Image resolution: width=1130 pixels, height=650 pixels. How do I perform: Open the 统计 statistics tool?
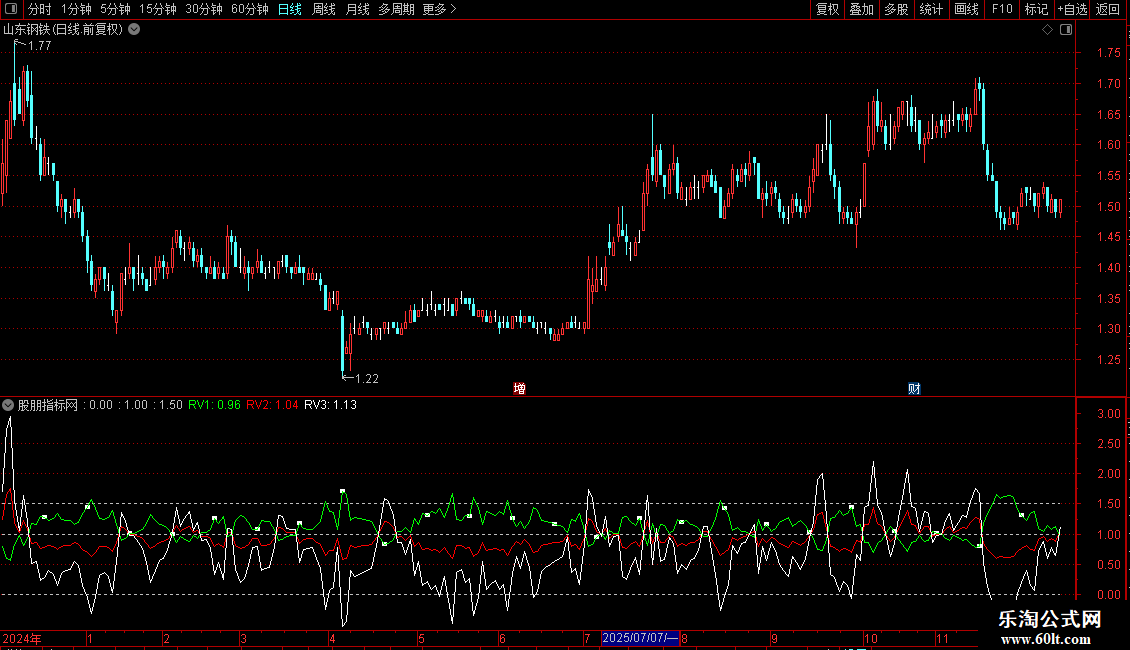coord(931,9)
